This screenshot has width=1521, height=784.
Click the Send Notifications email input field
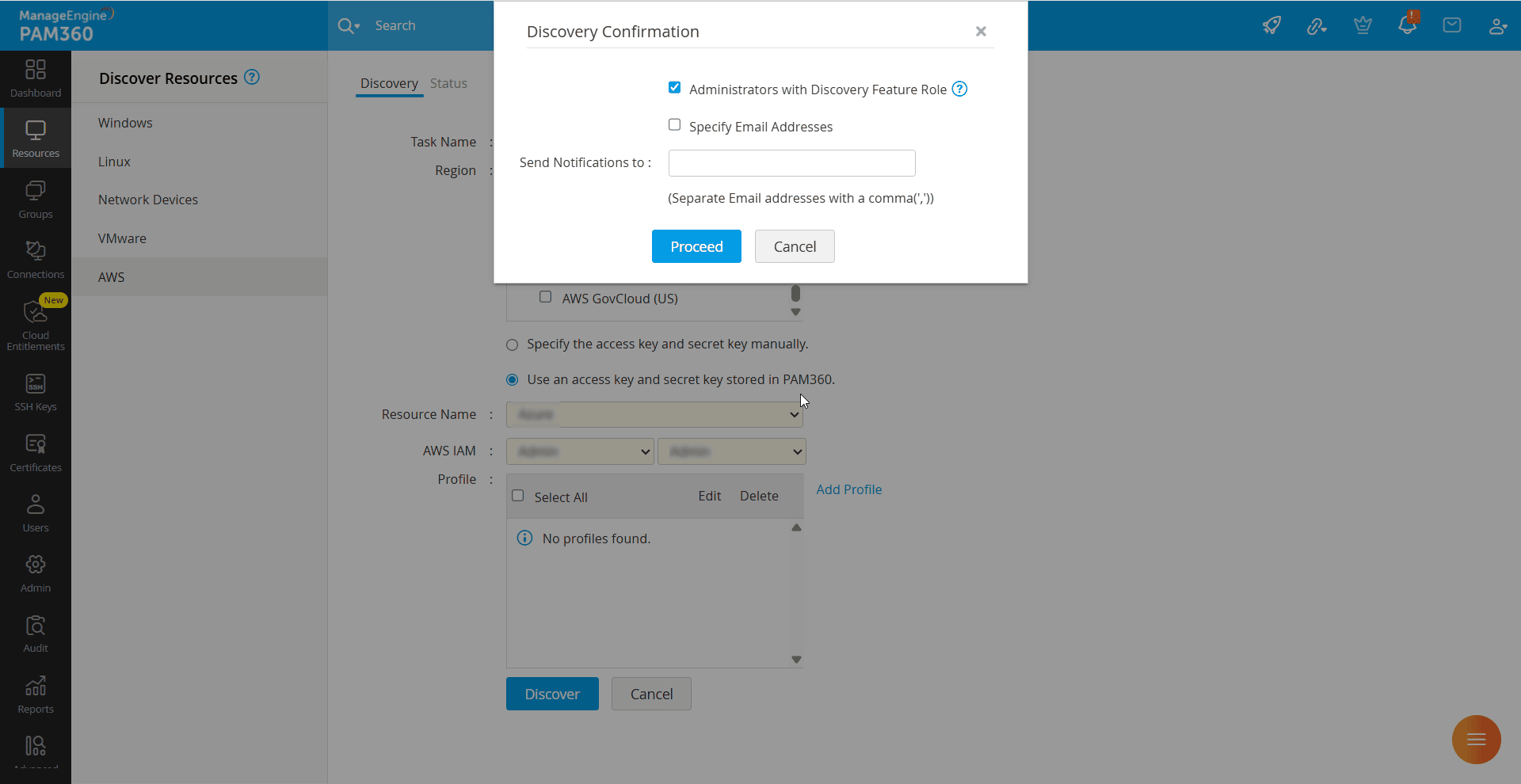pyautogui.click(x=791, y=163)
